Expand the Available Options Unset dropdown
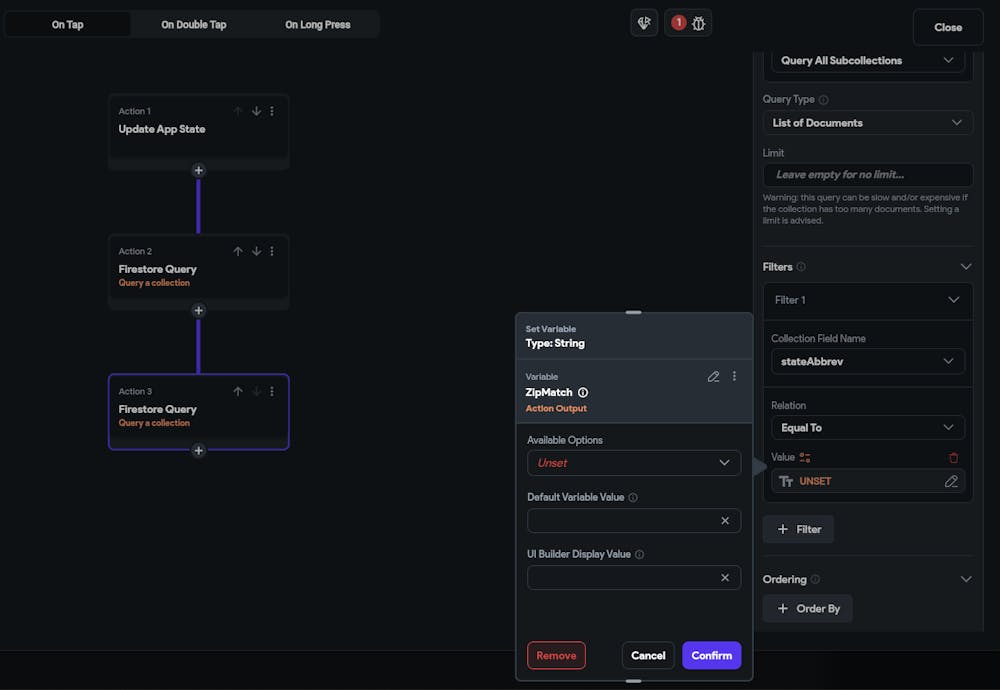 634,463
